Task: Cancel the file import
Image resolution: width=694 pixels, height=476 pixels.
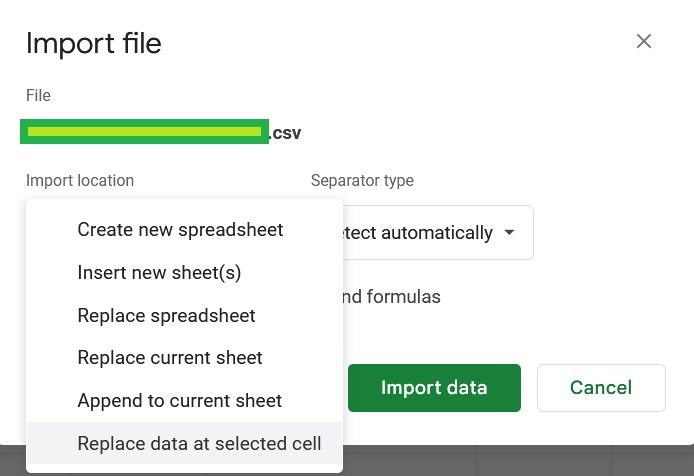Action: click(x=601, y=388)
